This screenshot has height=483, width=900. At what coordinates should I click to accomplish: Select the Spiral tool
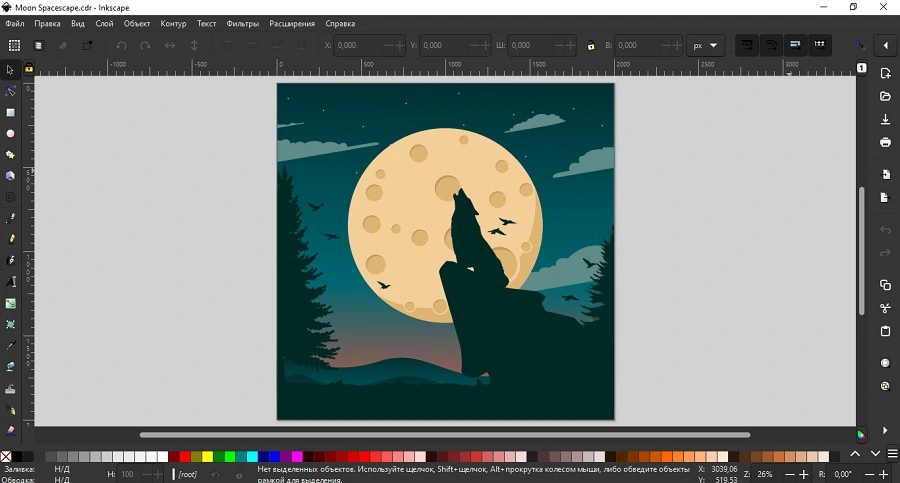10,197
